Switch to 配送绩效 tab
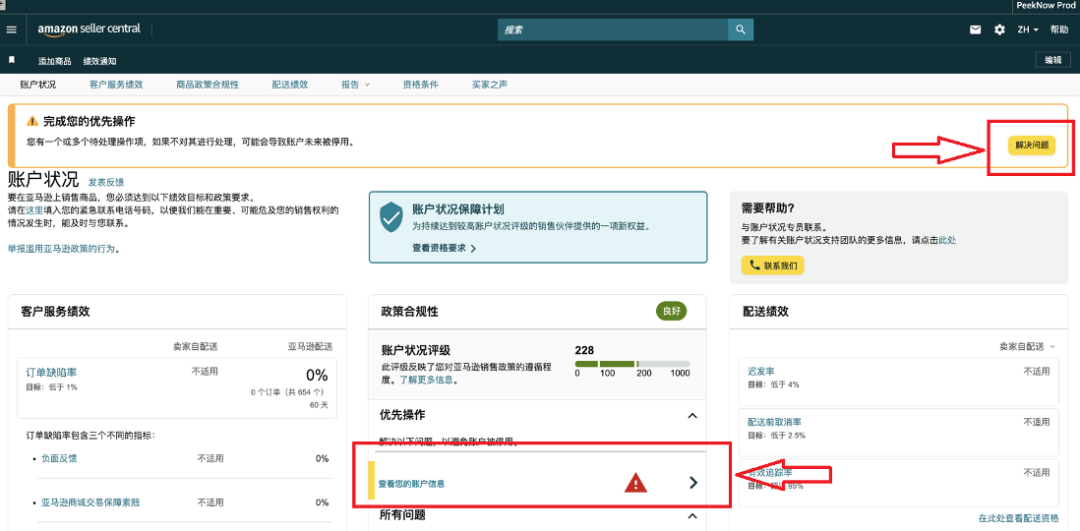The width and height of the screenshot is (1080, 531). [290, 85]
